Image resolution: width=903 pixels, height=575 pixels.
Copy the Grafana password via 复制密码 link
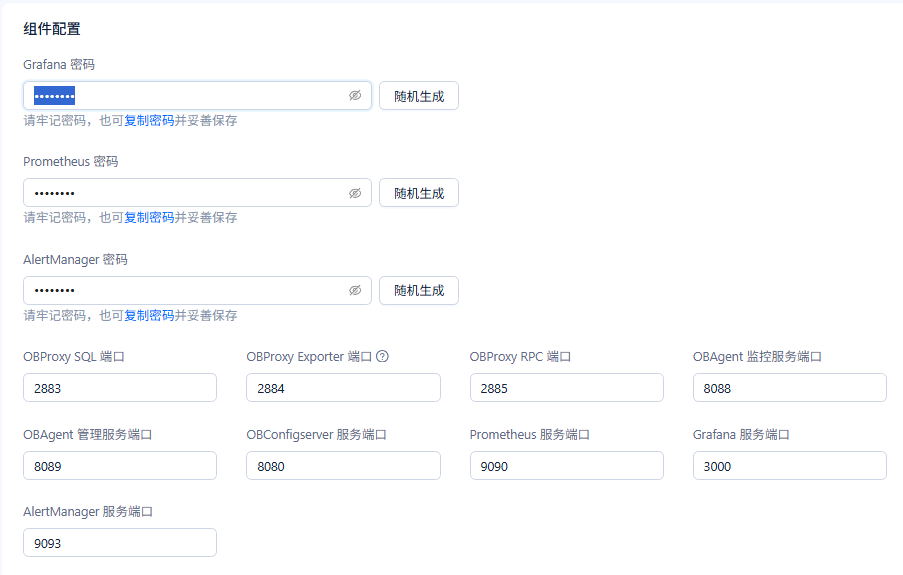[x=149, y=120]
